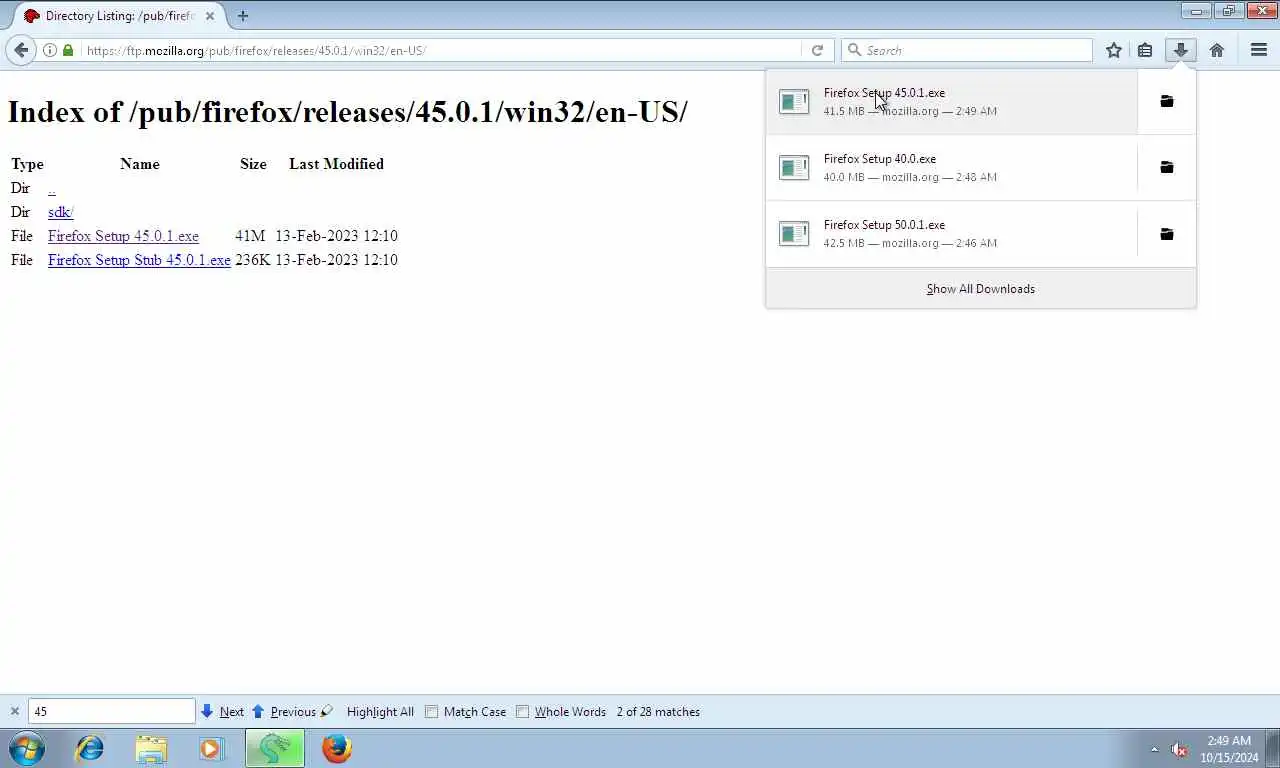Image resolution: width=1280 pixels, height=768 pixels.
Task: Open site identity info icon in address bar
Action: tap(49, 50)
